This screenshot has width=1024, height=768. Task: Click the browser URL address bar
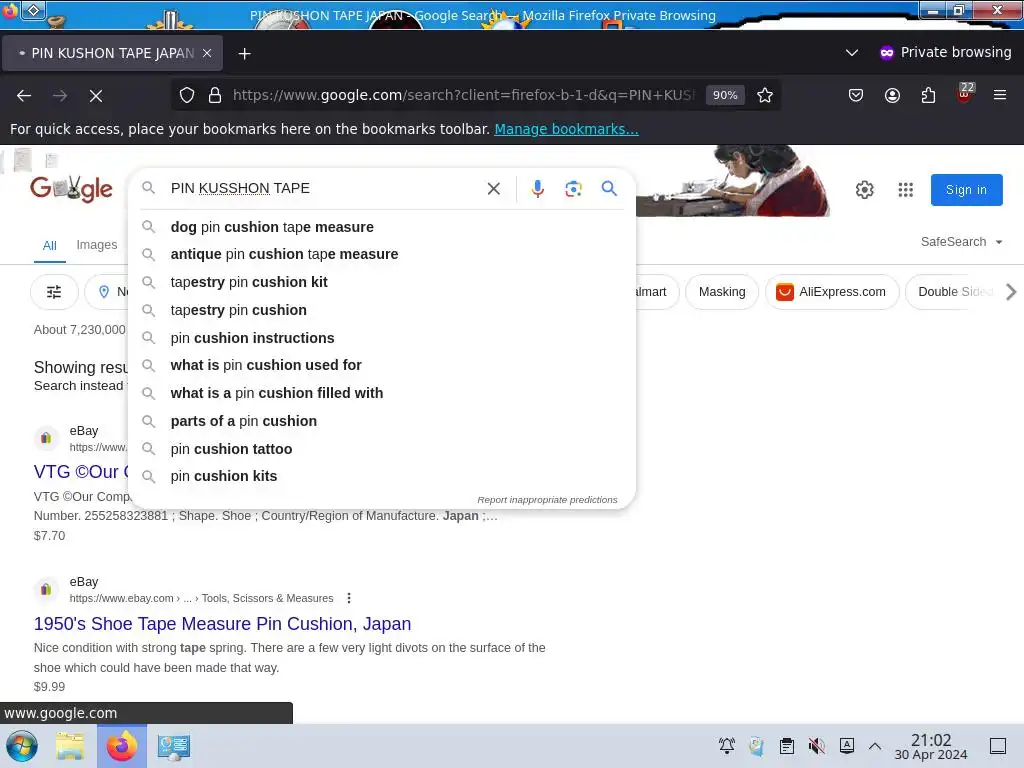click(464, 95)
